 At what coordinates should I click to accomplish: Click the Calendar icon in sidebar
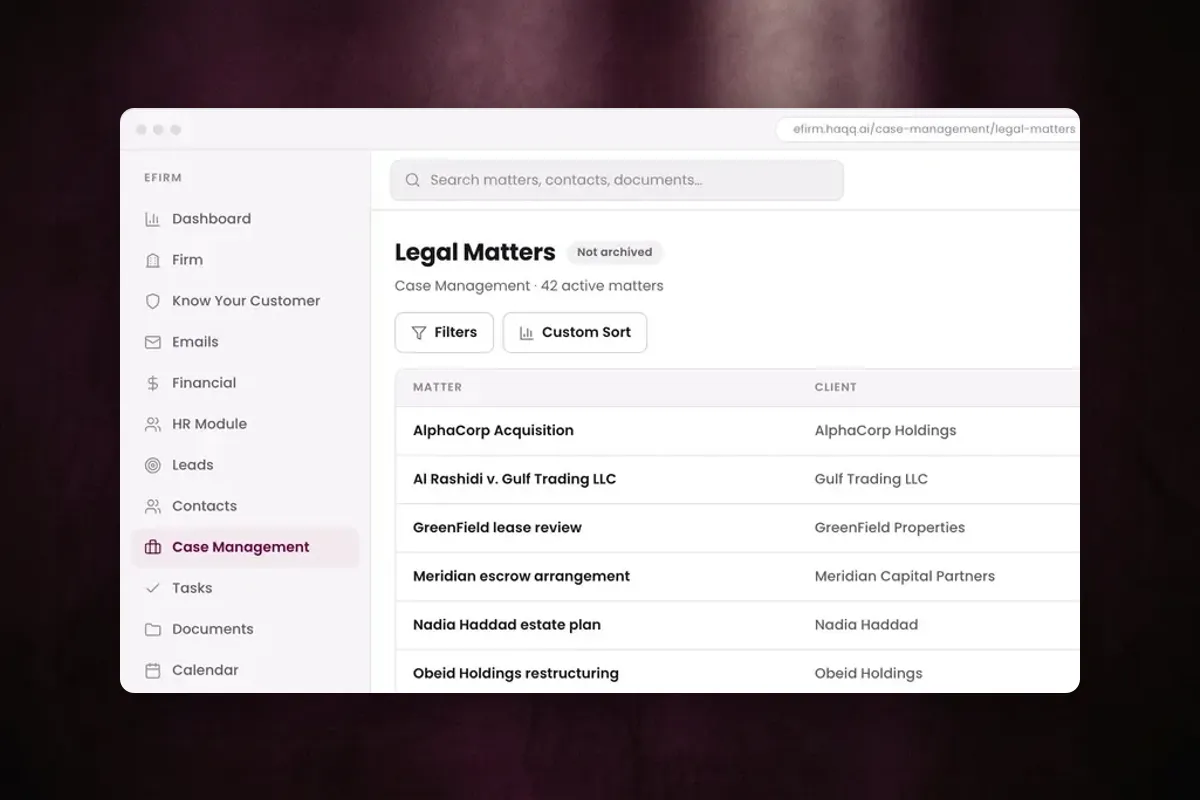point(152,670)
